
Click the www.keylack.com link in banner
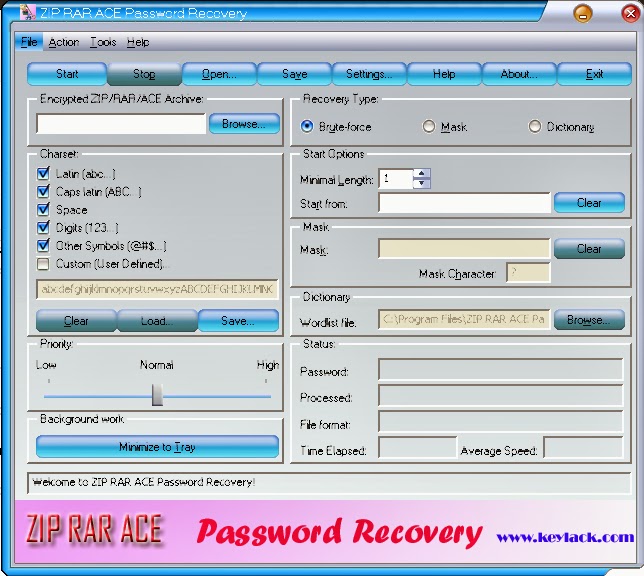[565, 537]
